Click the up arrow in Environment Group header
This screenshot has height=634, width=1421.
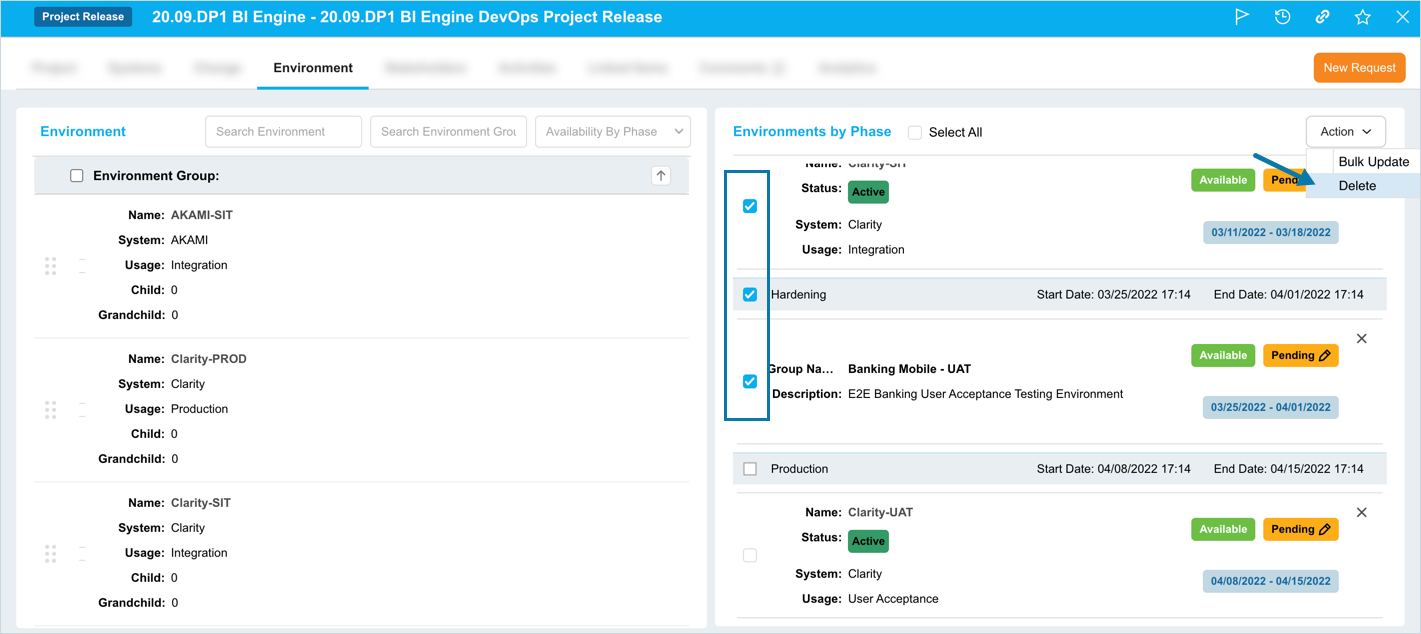660,175
